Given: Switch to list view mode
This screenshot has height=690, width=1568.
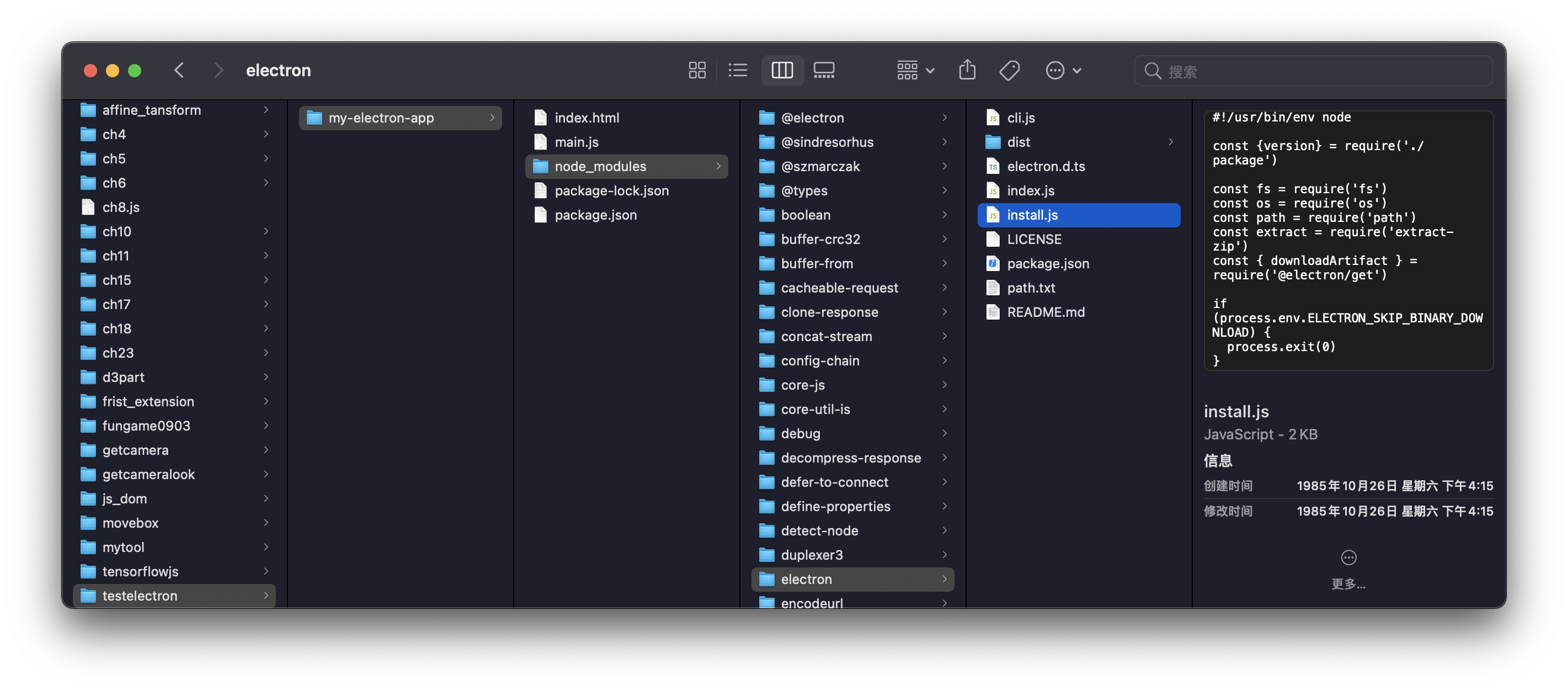Looking at the screenshot, I should 738,71.
